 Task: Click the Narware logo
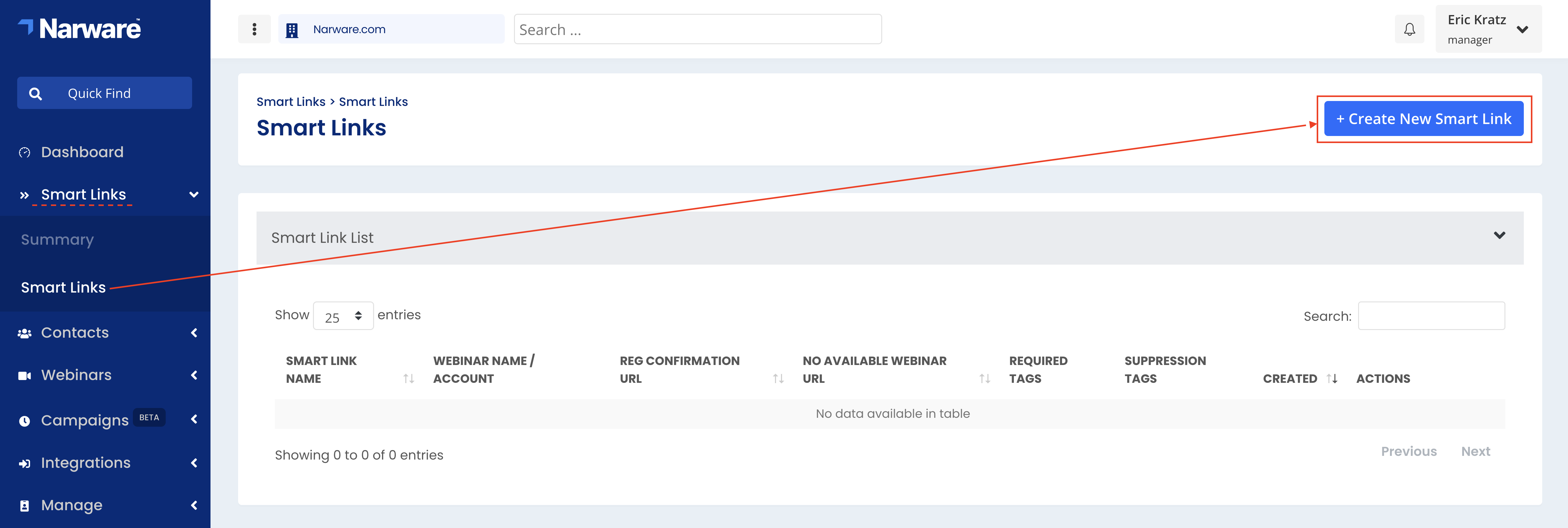80,29
